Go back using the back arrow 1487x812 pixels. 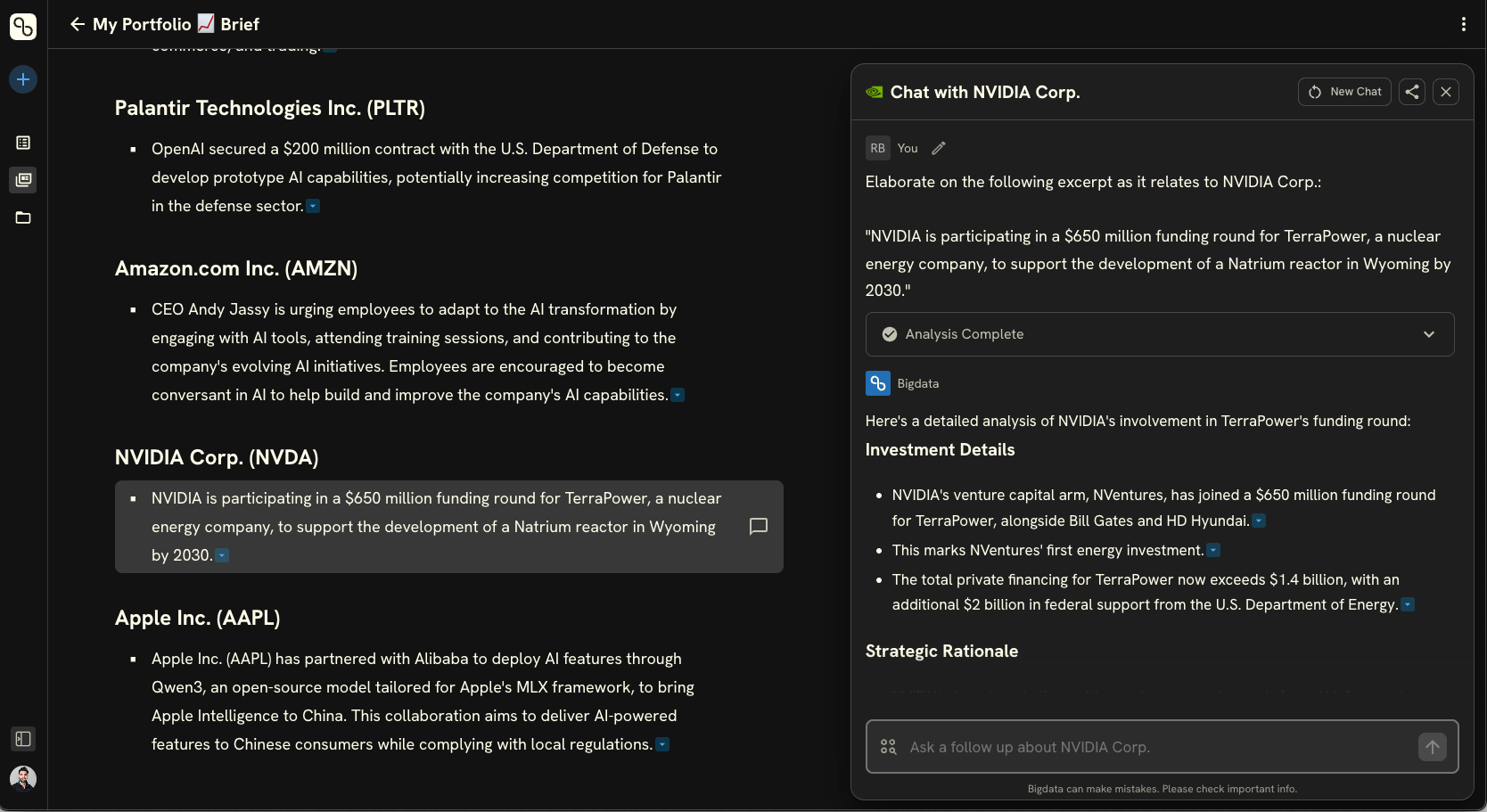78,24
